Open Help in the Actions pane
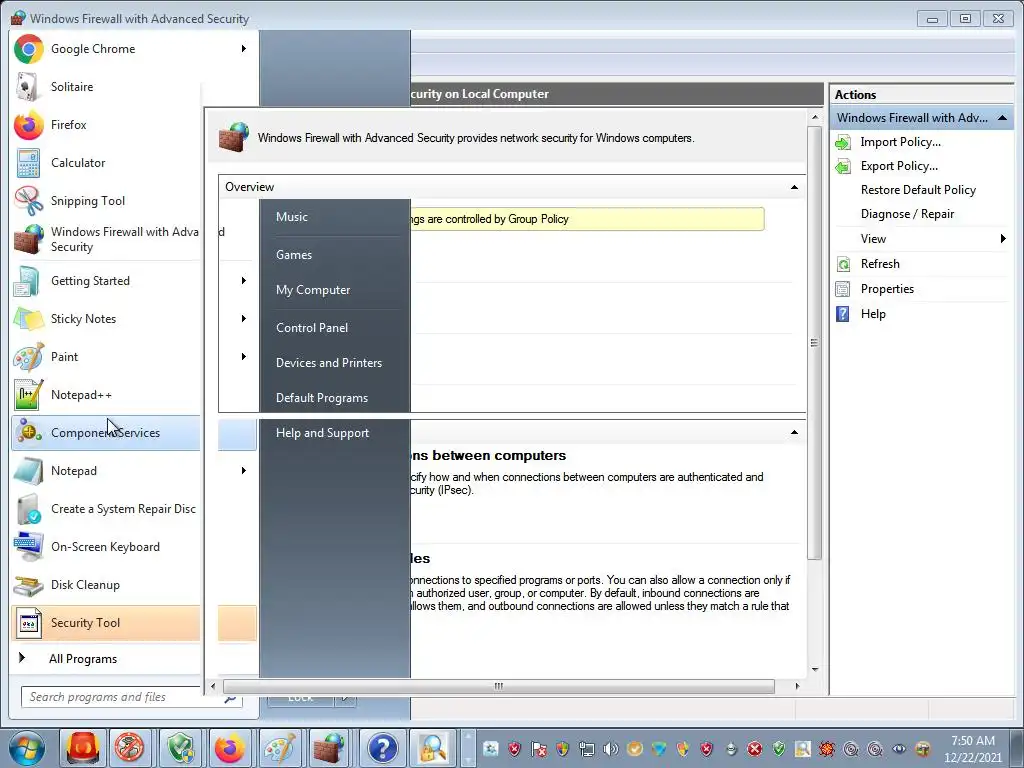1024x768 pixels. coord(872,314)
